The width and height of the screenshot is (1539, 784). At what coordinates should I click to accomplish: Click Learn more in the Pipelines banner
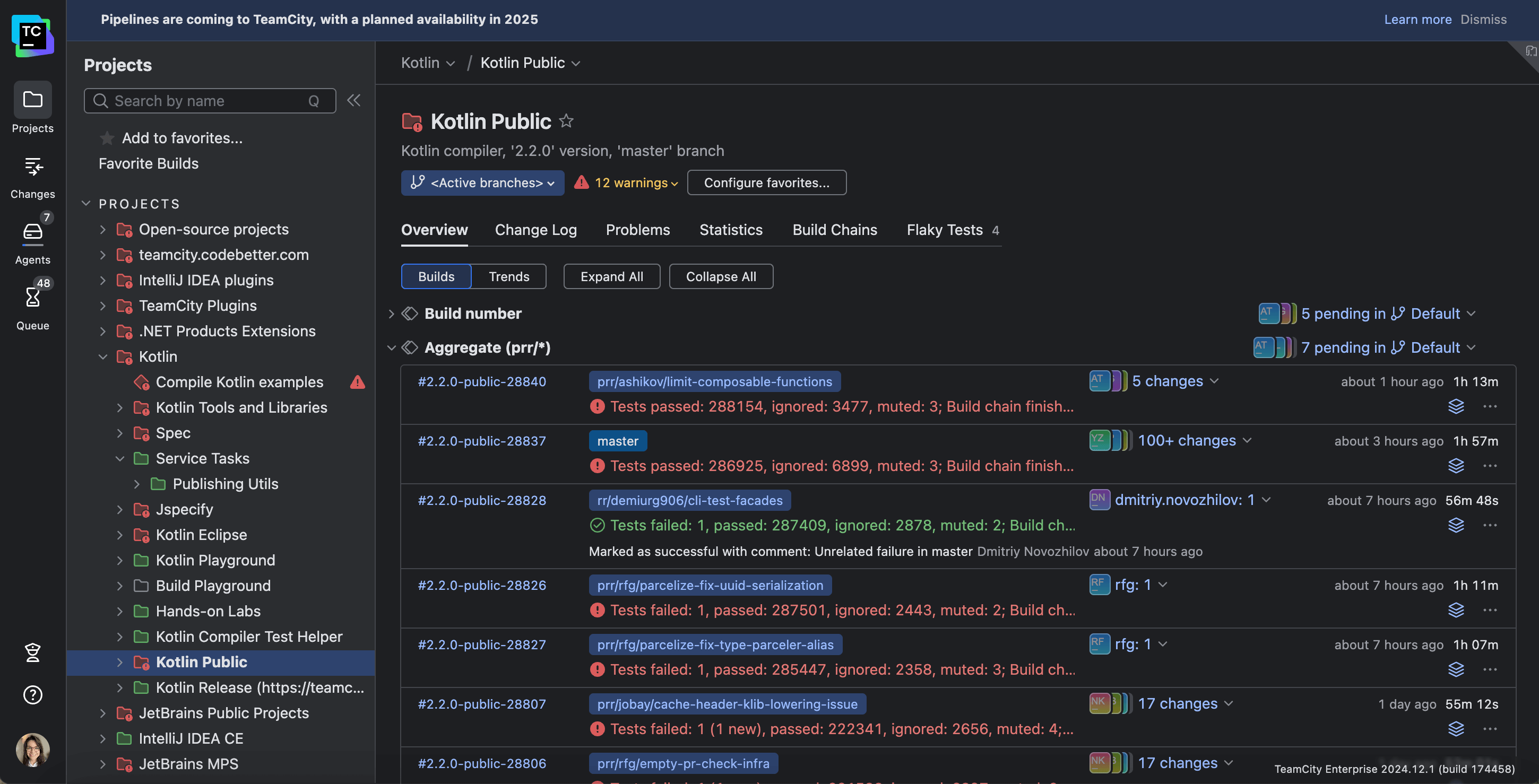tap(1417, 20)
